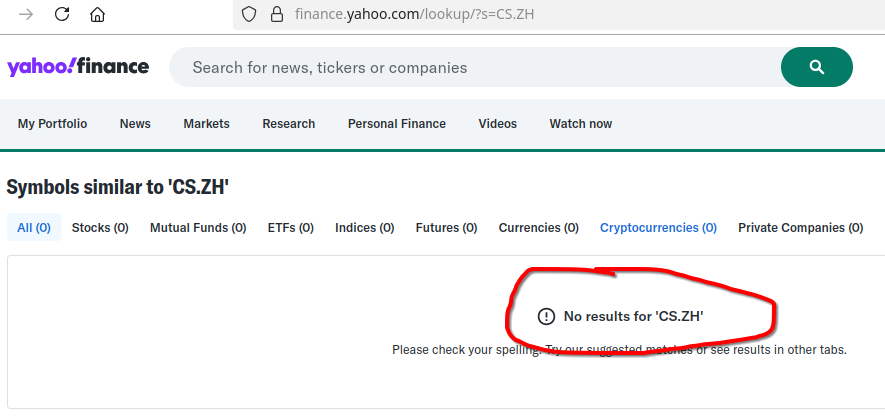This screenshot has width=885, height=418.
Task: Click the Yahoo Finance logo
Action: click(78, 67)
